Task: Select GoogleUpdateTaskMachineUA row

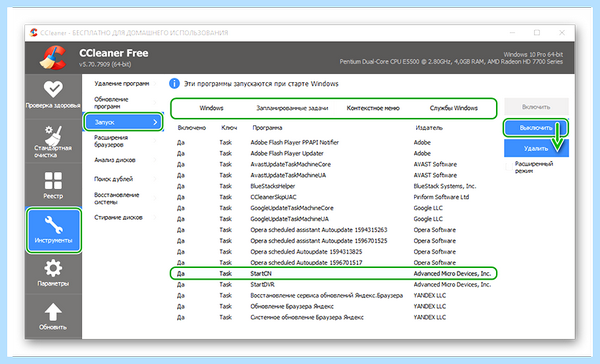Action: pos(333,219)
